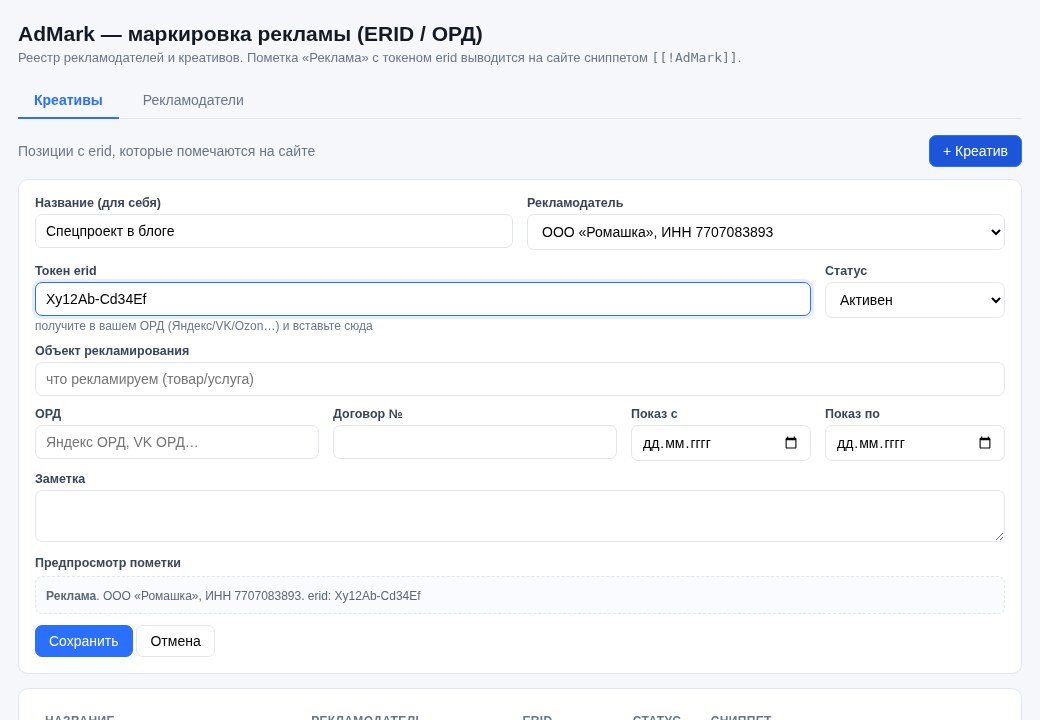Expand the Статус dropdown showing Активен
Viewport: 1040px width, 720px height.
click(915, 300)
